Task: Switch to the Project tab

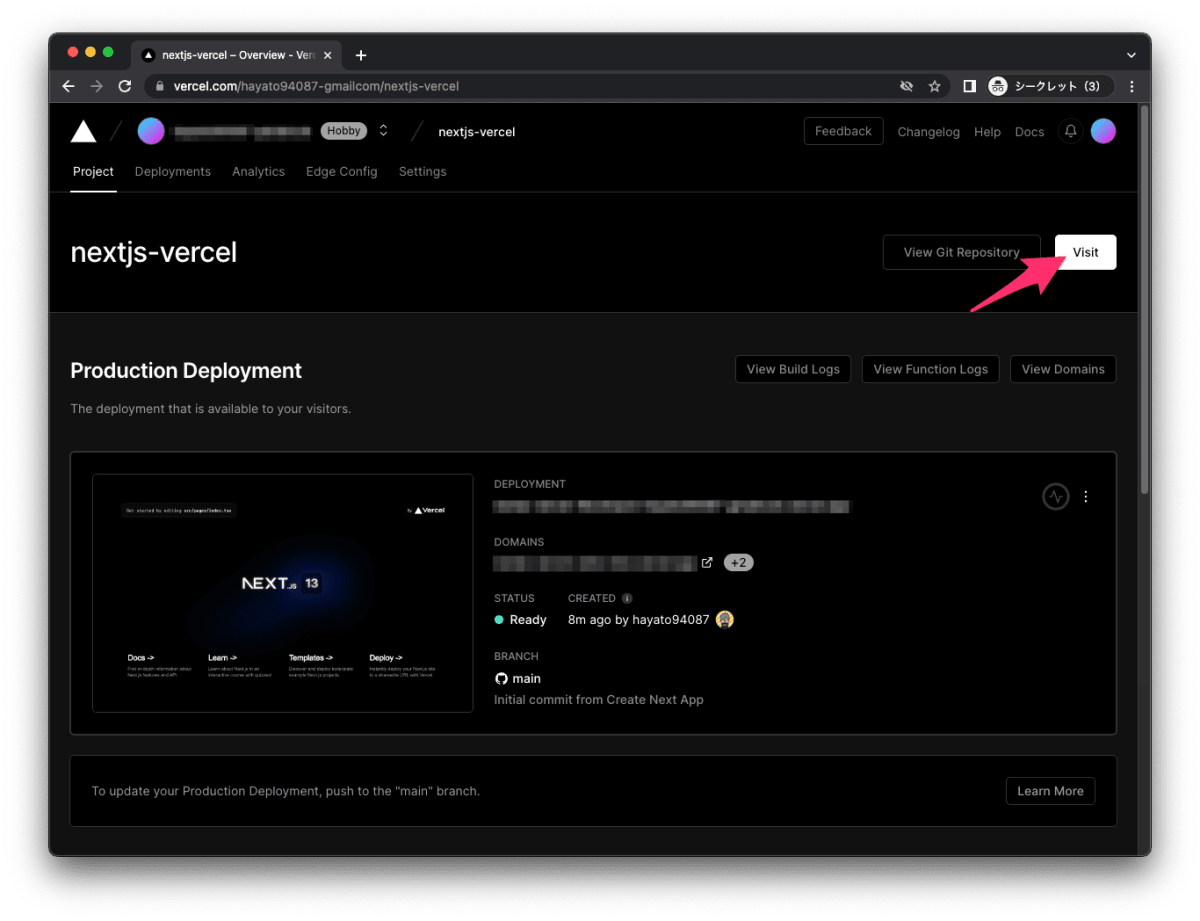Action: [x=93, y=172]
